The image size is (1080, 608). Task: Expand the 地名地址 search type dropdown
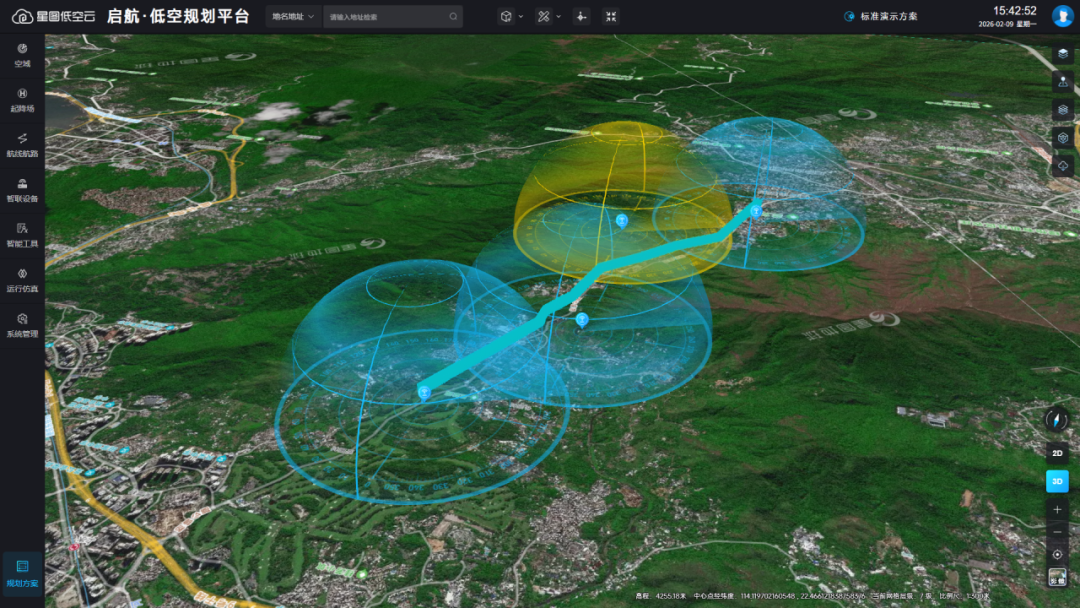click(x=293, y=16)
